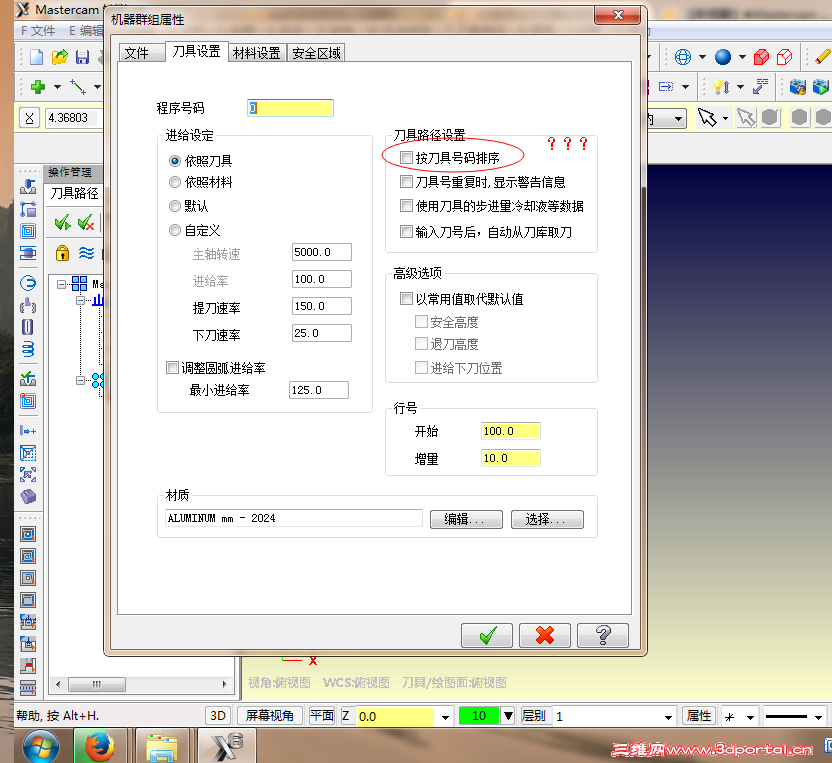The image size is (832, 763).
Task: Click the arrow cursor selection icon
Action: 707,117
